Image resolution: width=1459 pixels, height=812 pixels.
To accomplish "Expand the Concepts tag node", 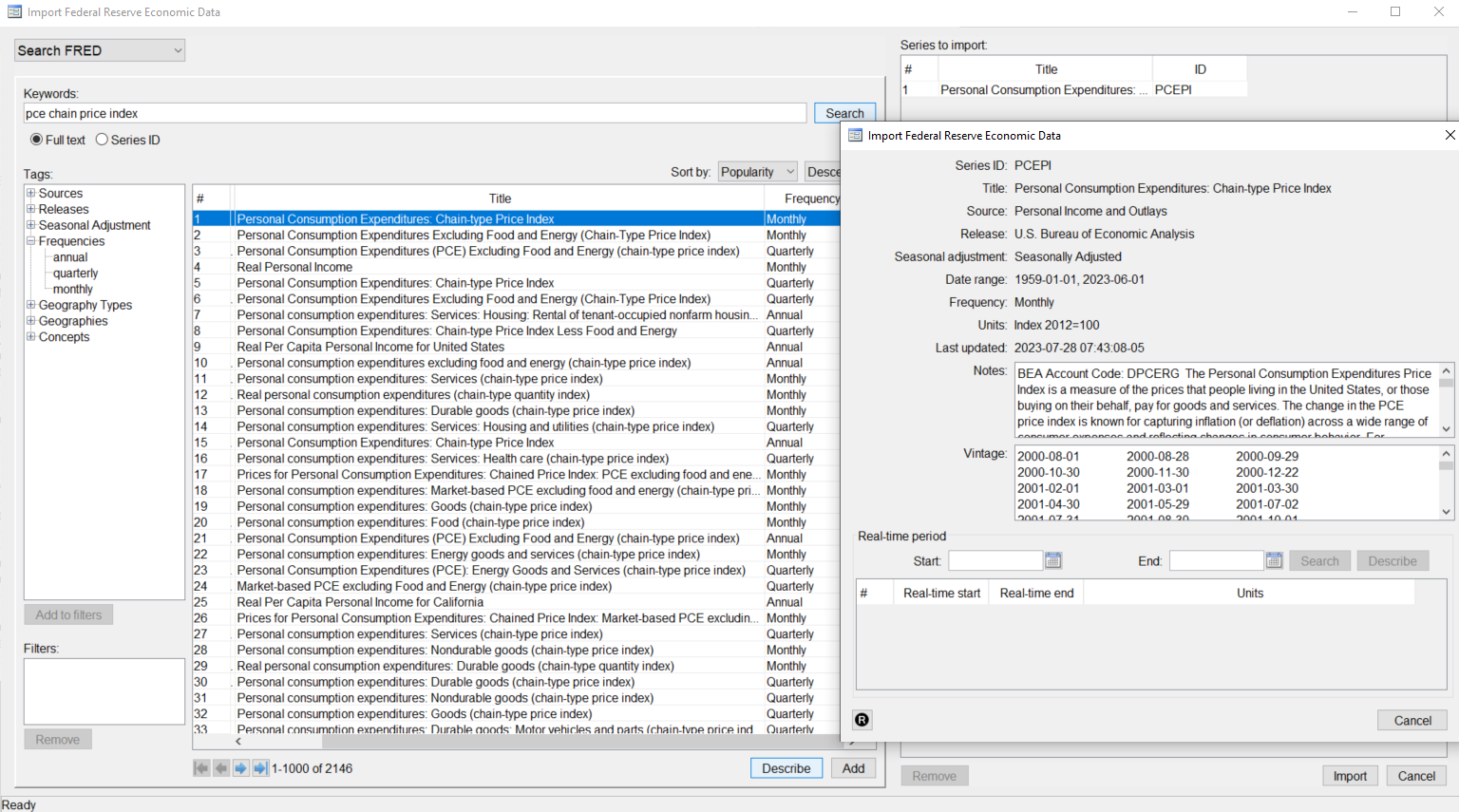I will click(x=30, y=337).
